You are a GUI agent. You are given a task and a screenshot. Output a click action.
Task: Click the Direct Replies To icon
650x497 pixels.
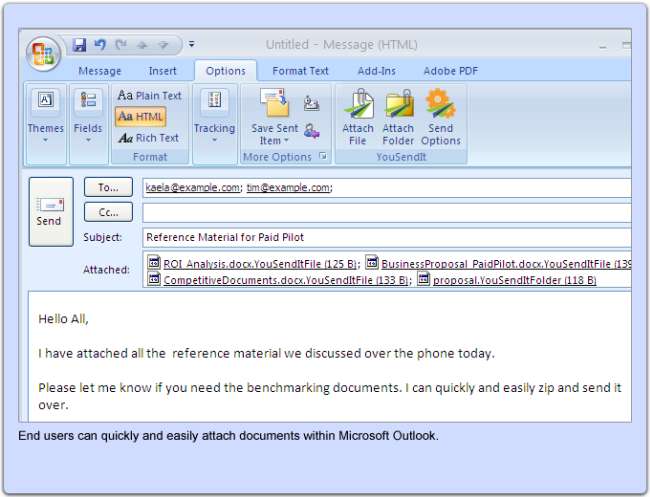311,131
